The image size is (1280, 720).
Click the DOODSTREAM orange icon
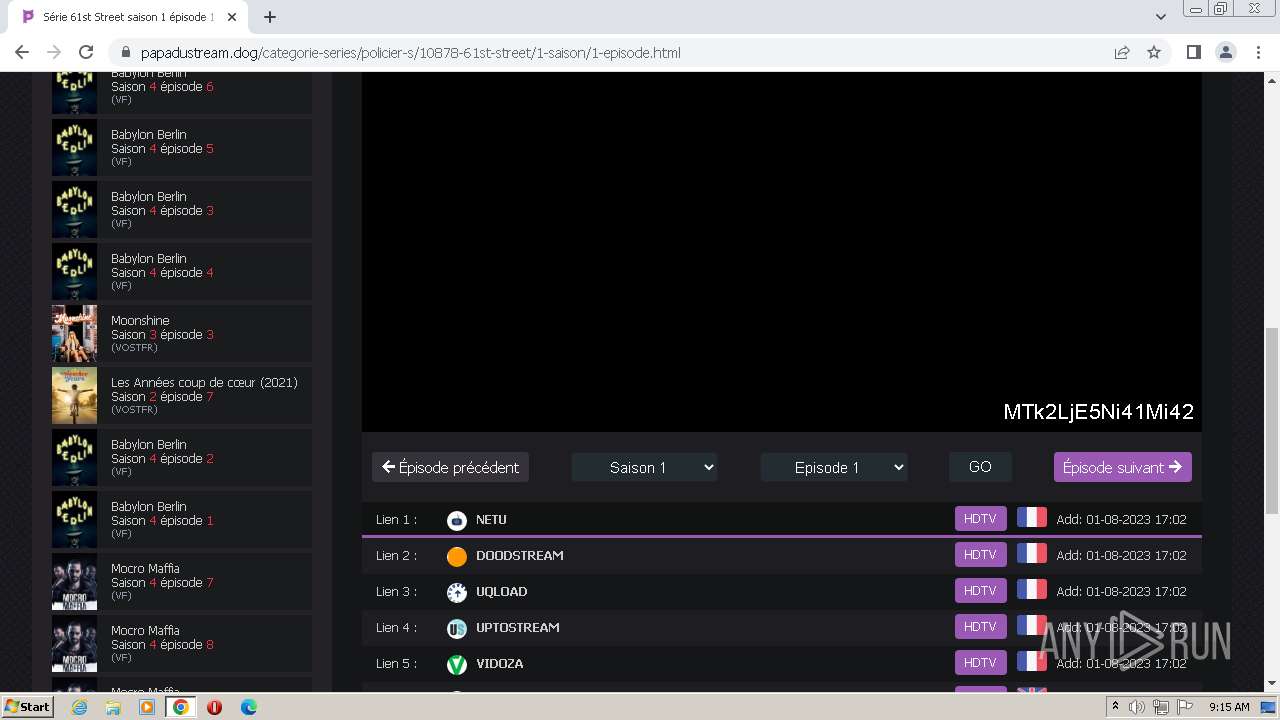(456, 556)
